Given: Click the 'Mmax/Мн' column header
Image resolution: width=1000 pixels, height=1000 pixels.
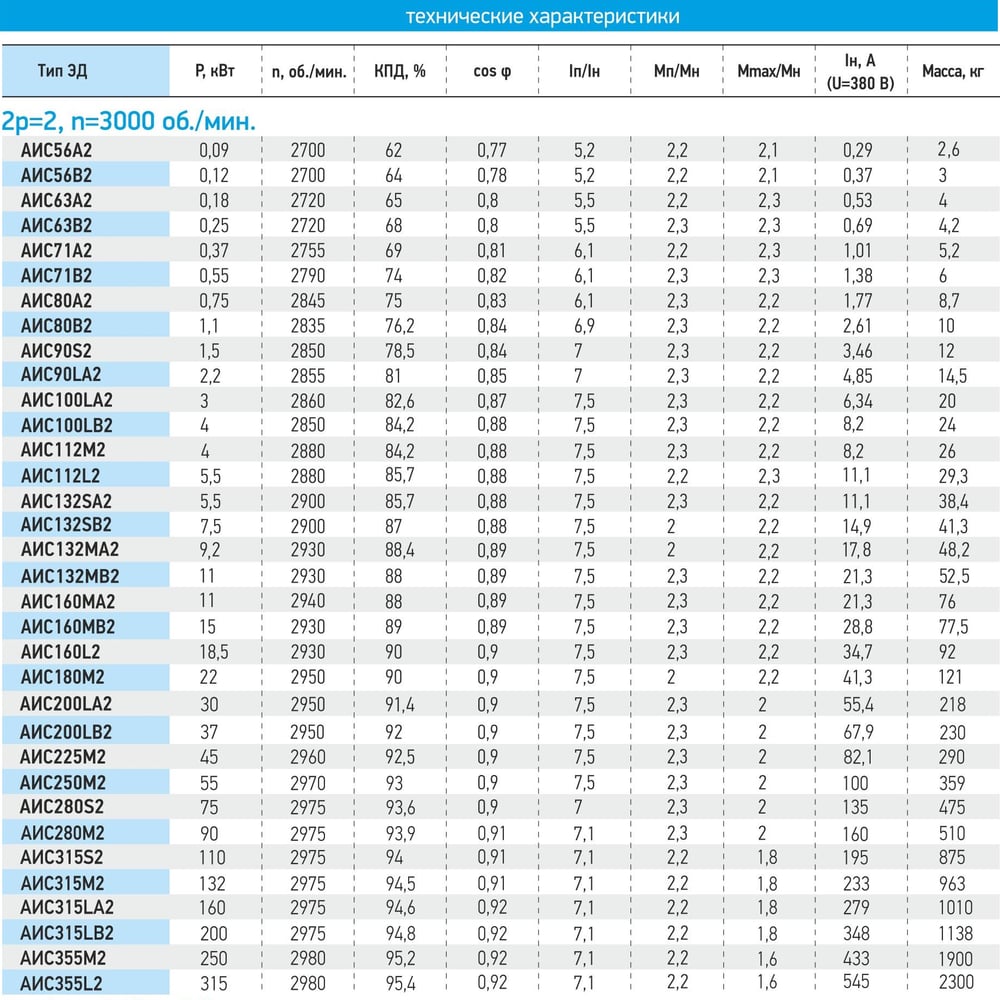Looking at the screenshot, I should [768, 71].
